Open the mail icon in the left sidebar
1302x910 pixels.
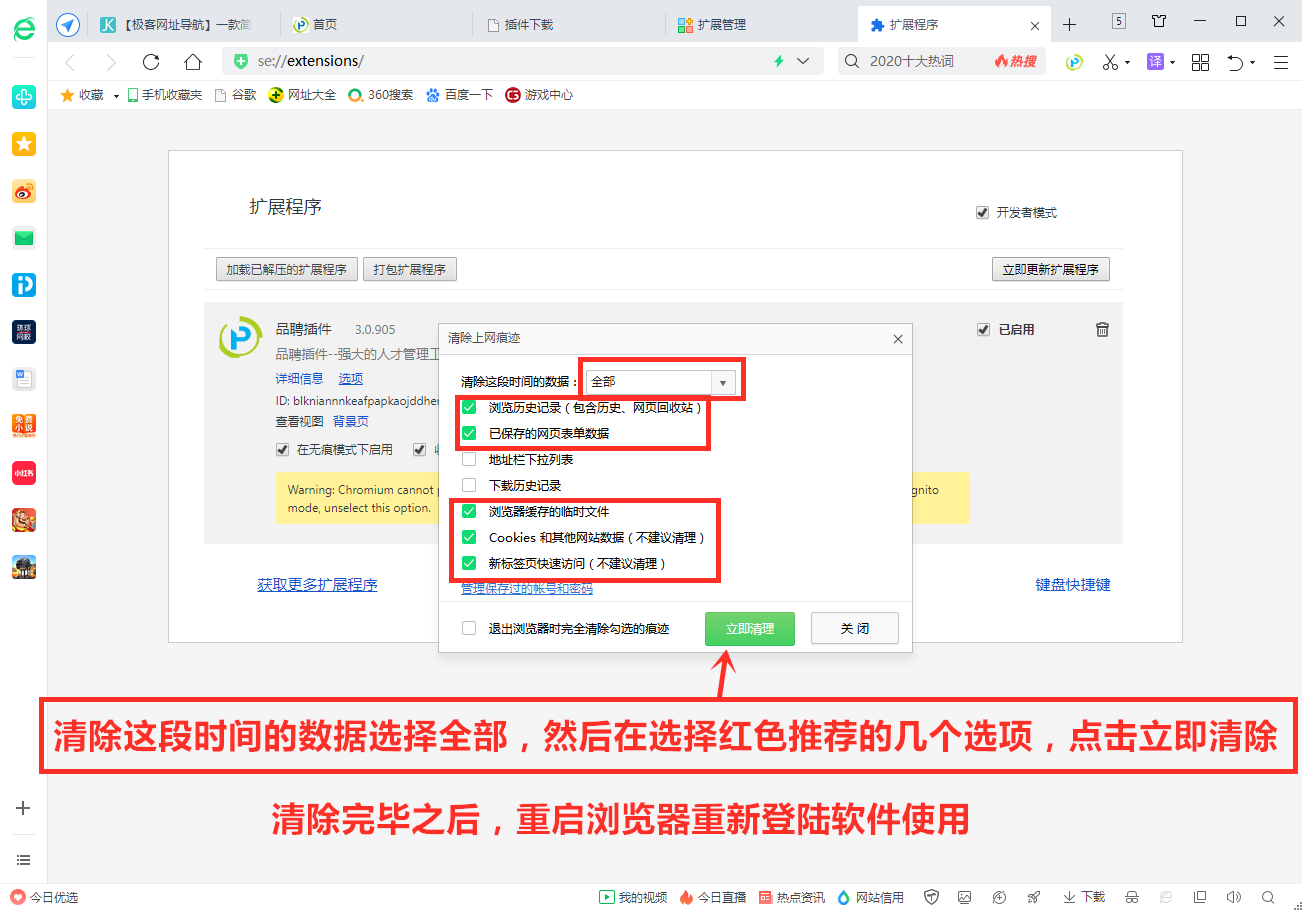tap(23, 238)
